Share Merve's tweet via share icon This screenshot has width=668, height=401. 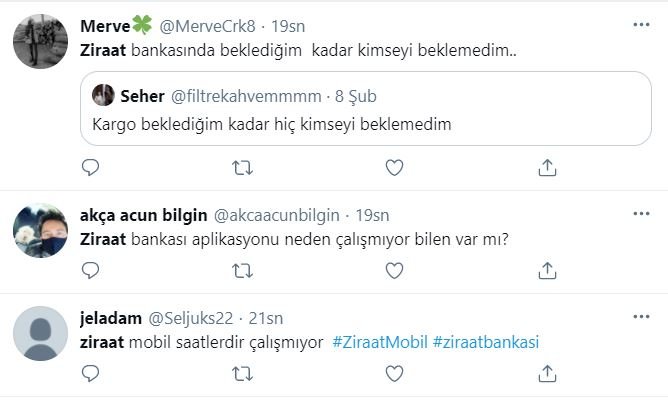point(547,167)
